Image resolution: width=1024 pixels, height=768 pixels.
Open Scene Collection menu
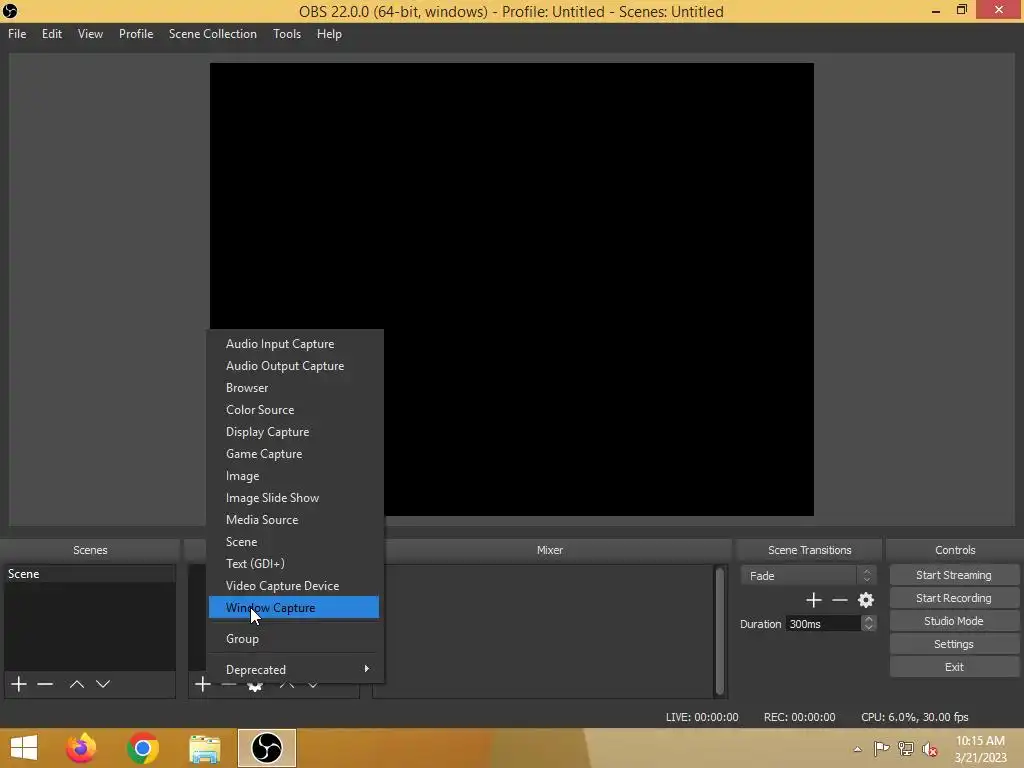[212, 34]
